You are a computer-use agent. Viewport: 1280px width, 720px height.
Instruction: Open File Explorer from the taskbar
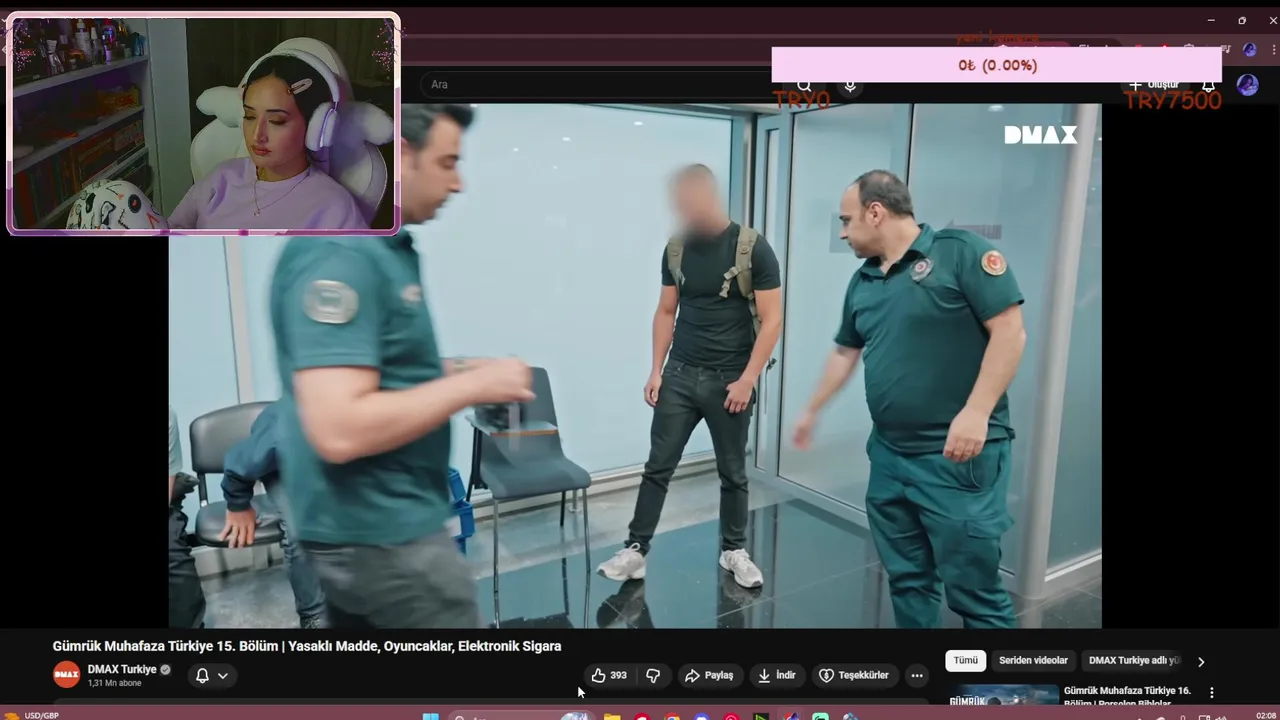pyautogui.click(x=612, y=716)
